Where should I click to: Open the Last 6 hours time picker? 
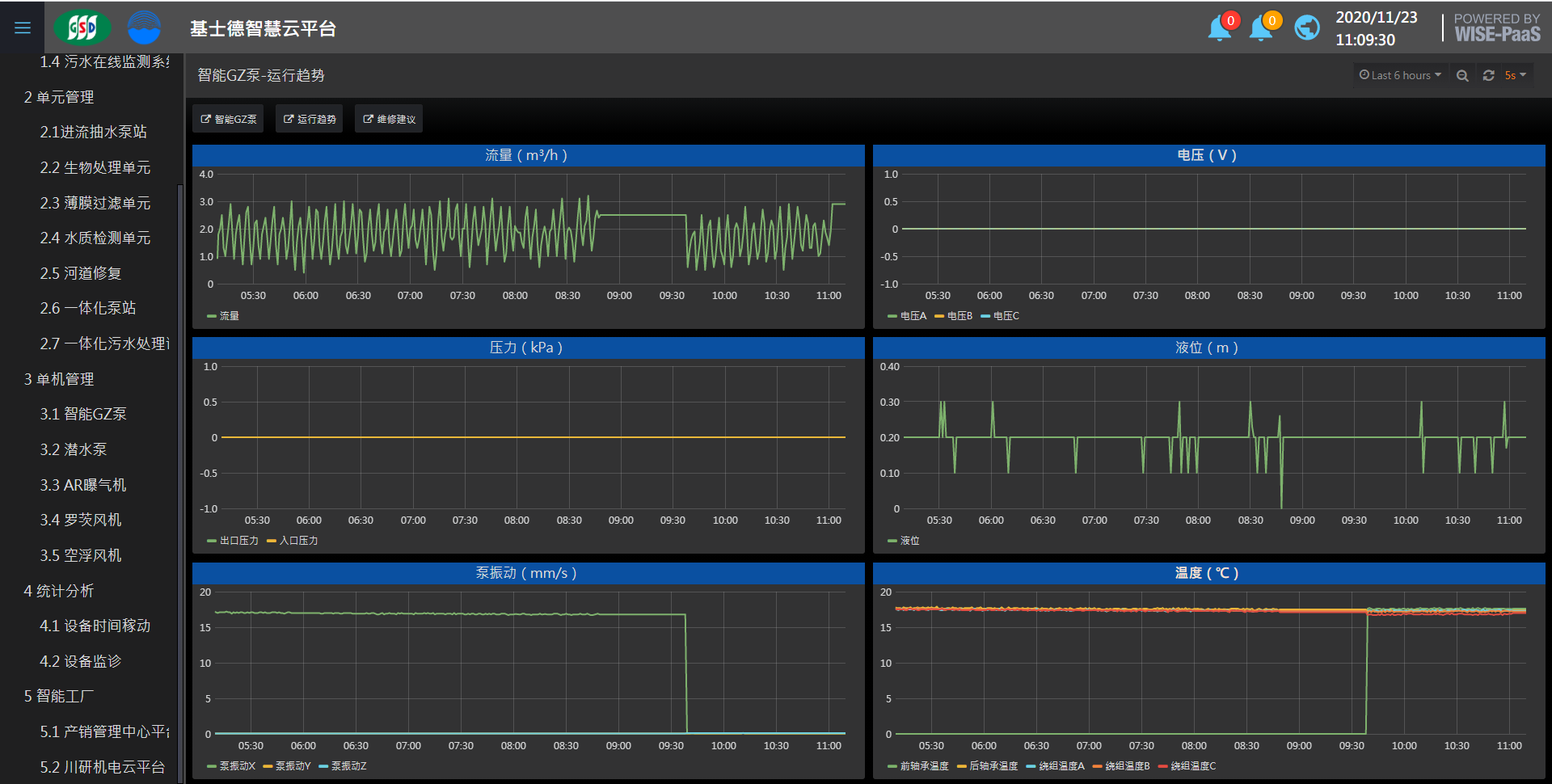pyautogui.click(x=1400, y=75)
